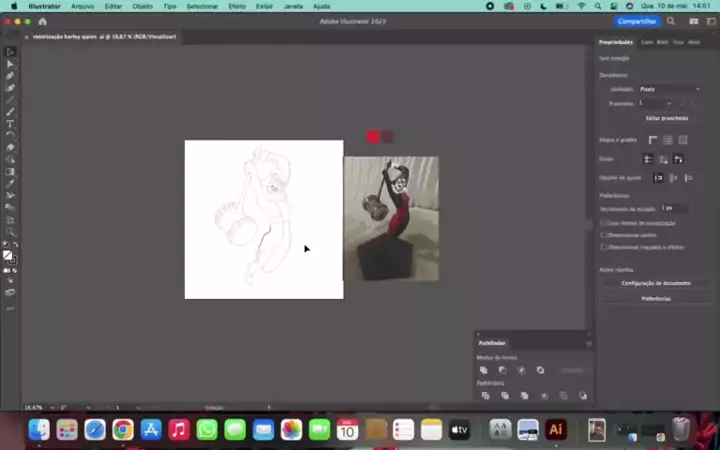
Task: Enable the Dimensionar cantos checkbox
Action: 604,235
